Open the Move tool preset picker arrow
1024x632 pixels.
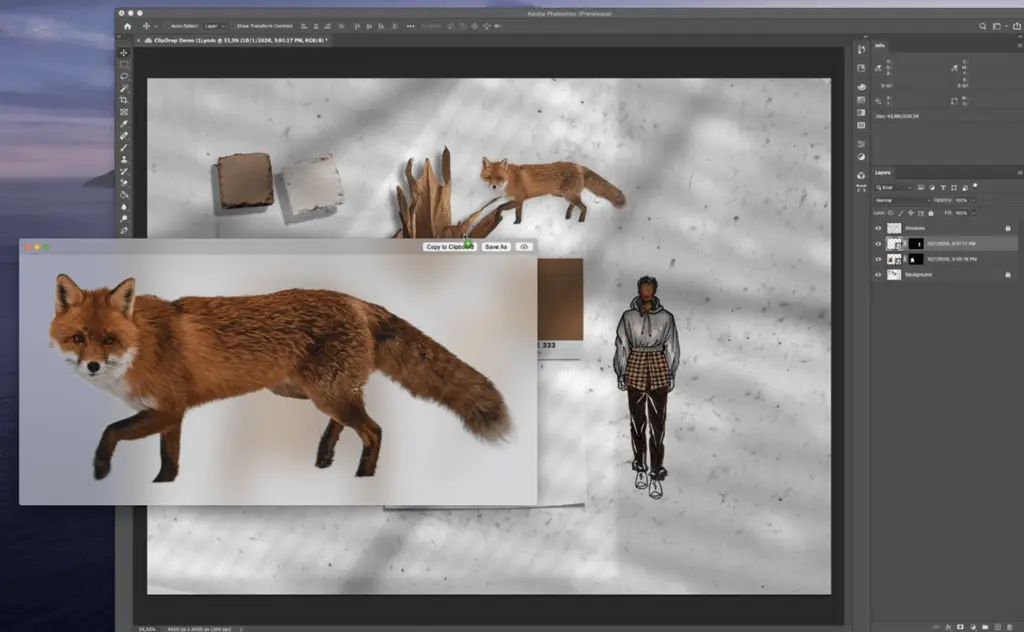tap(156, 27)
